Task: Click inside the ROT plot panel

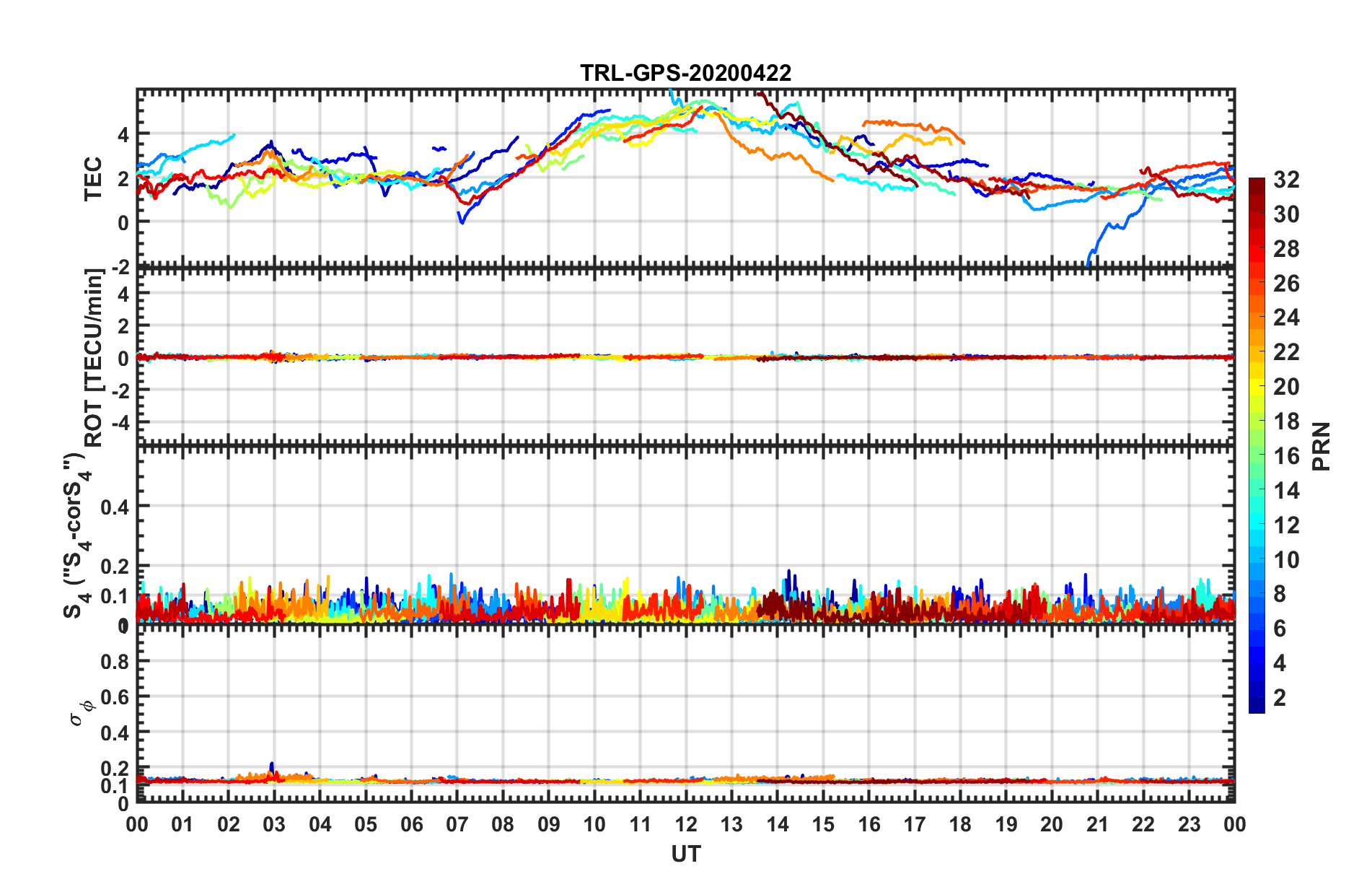Action: click(686, 357)
